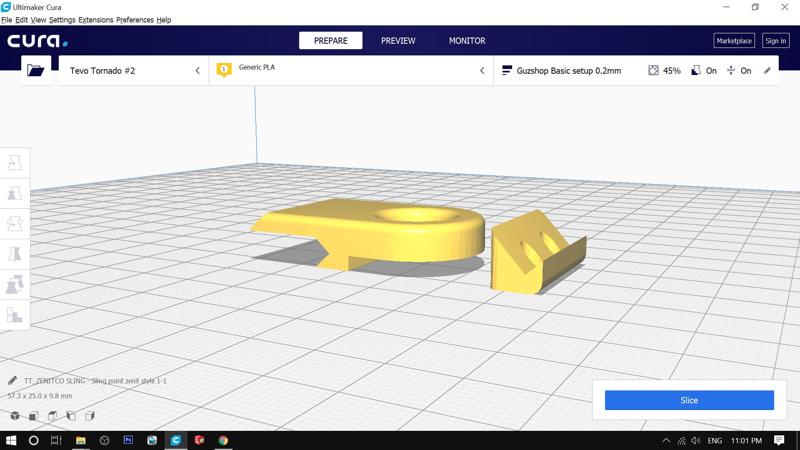Viewport: 800px width, 450px height.
Task: Click Sign in button
Action: coord(776,41)
